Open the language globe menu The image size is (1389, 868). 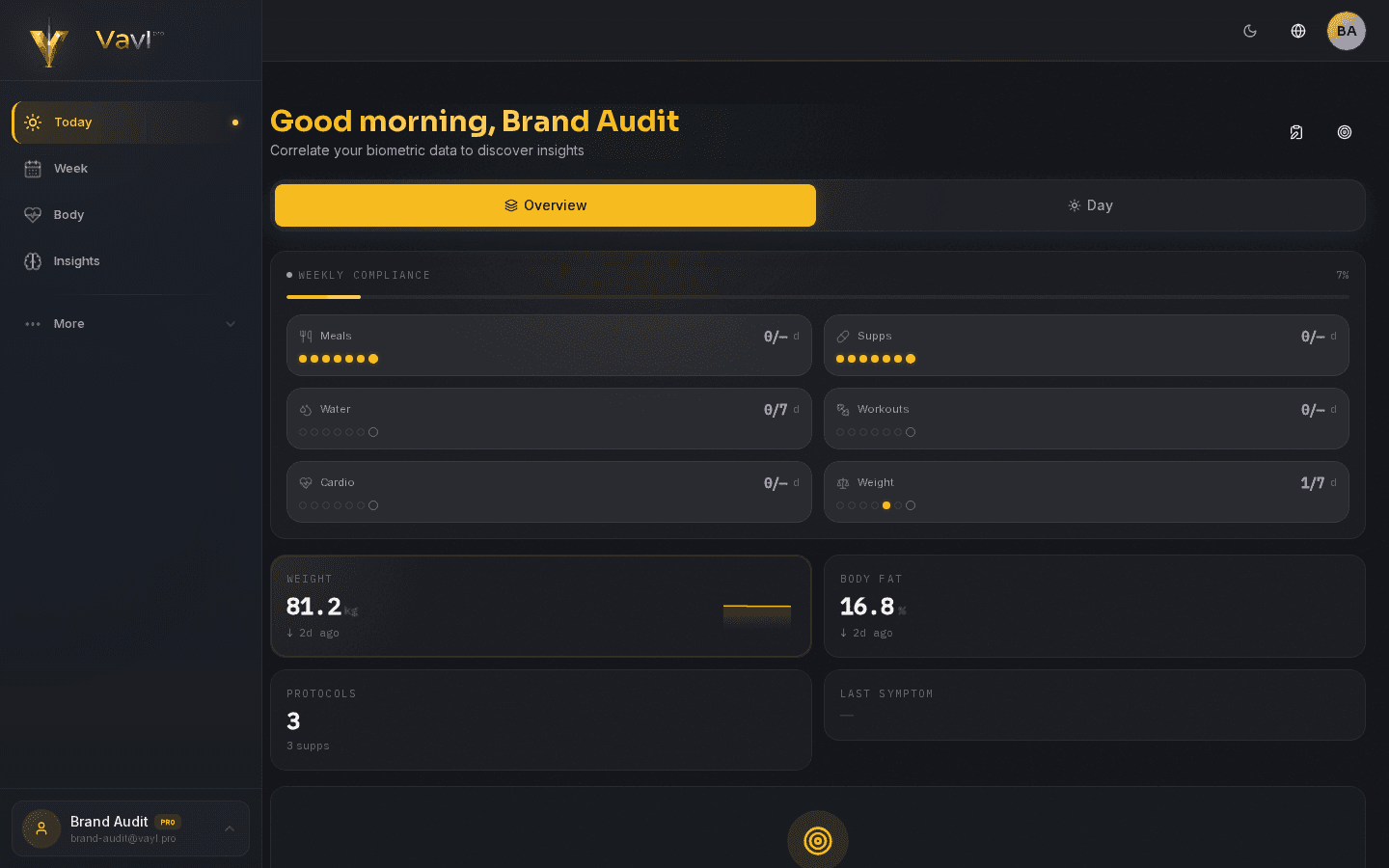coord(1298,31)
